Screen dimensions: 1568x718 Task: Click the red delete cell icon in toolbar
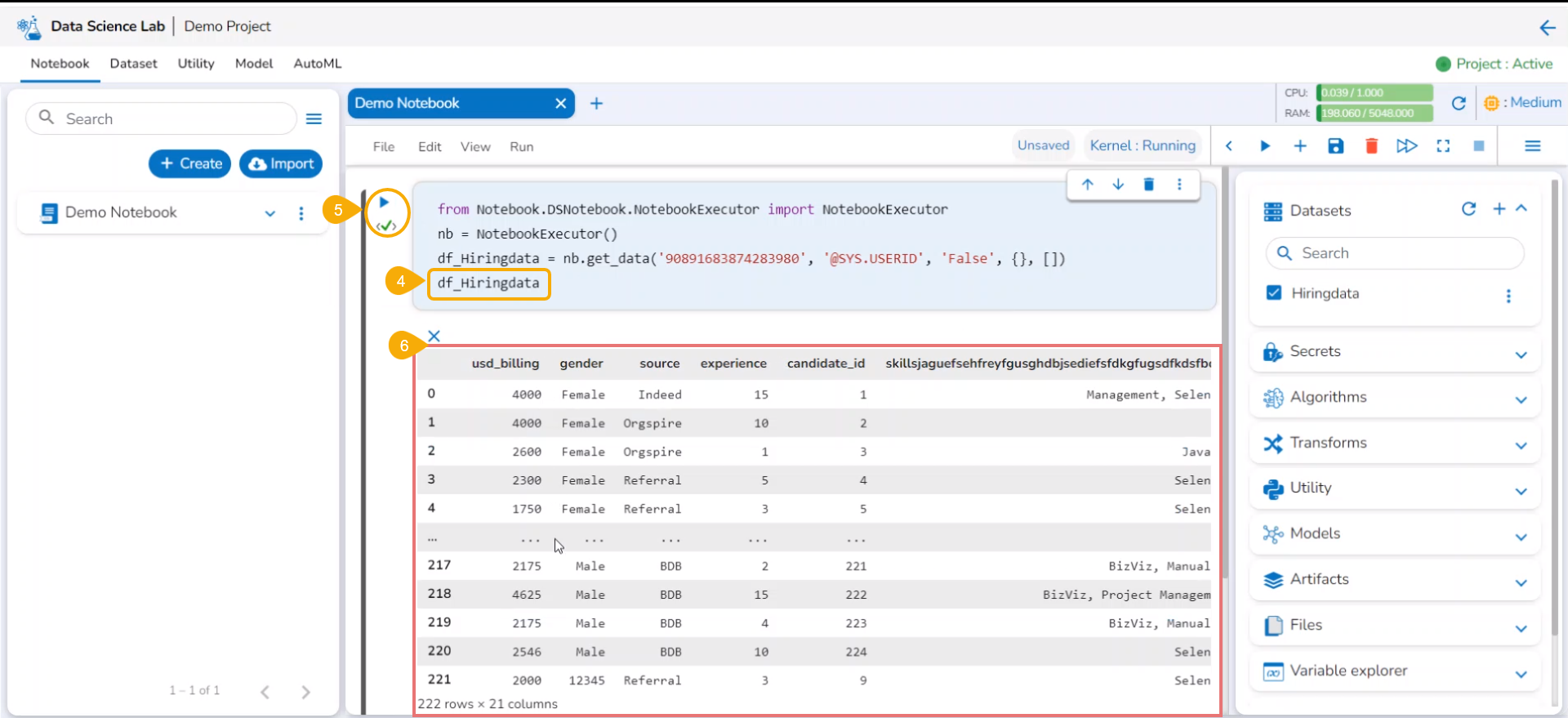tap(1371, 146)
